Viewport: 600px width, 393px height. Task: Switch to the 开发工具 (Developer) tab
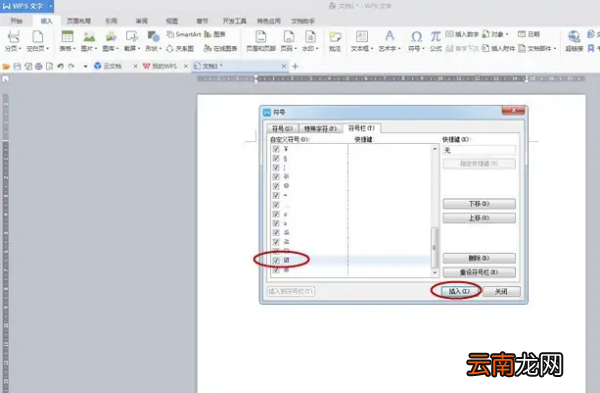coord(235,21)
